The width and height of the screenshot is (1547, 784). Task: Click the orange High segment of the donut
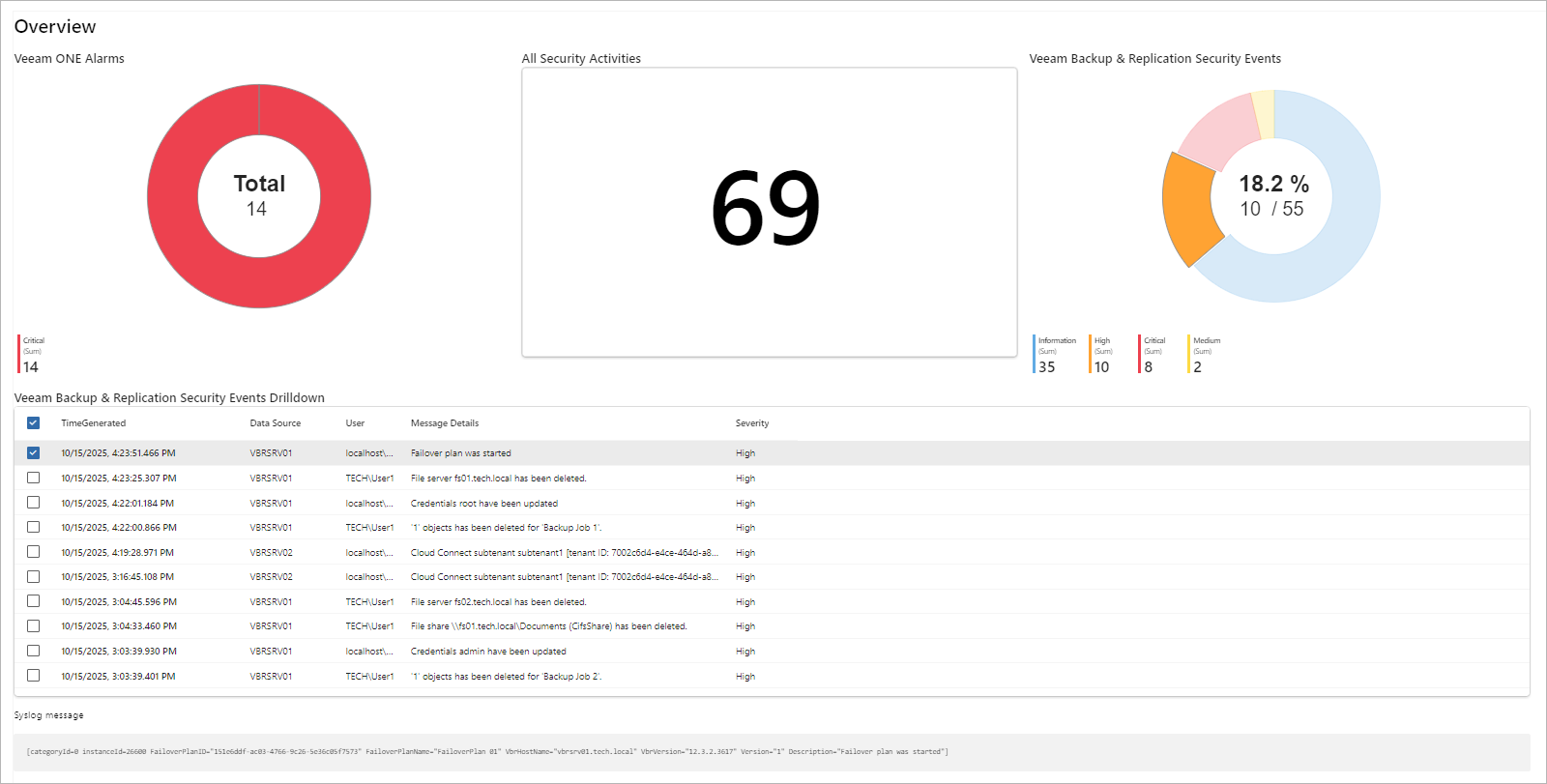coord(1188,208)
